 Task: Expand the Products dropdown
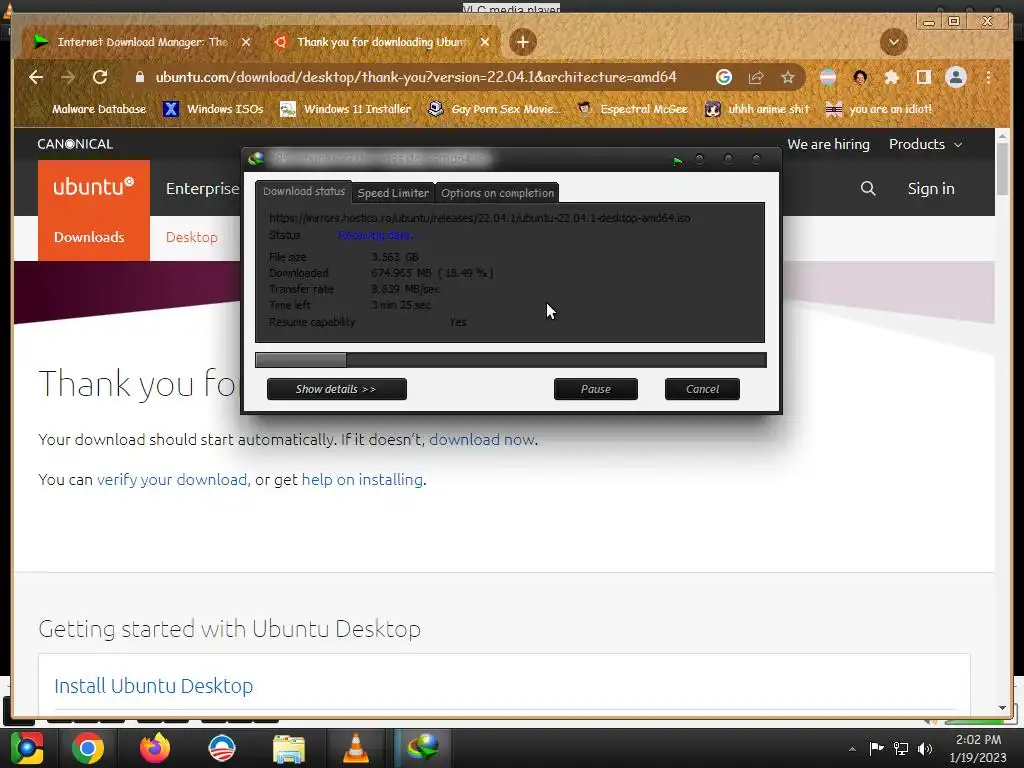pyautogui.click(x=925, y=144)
